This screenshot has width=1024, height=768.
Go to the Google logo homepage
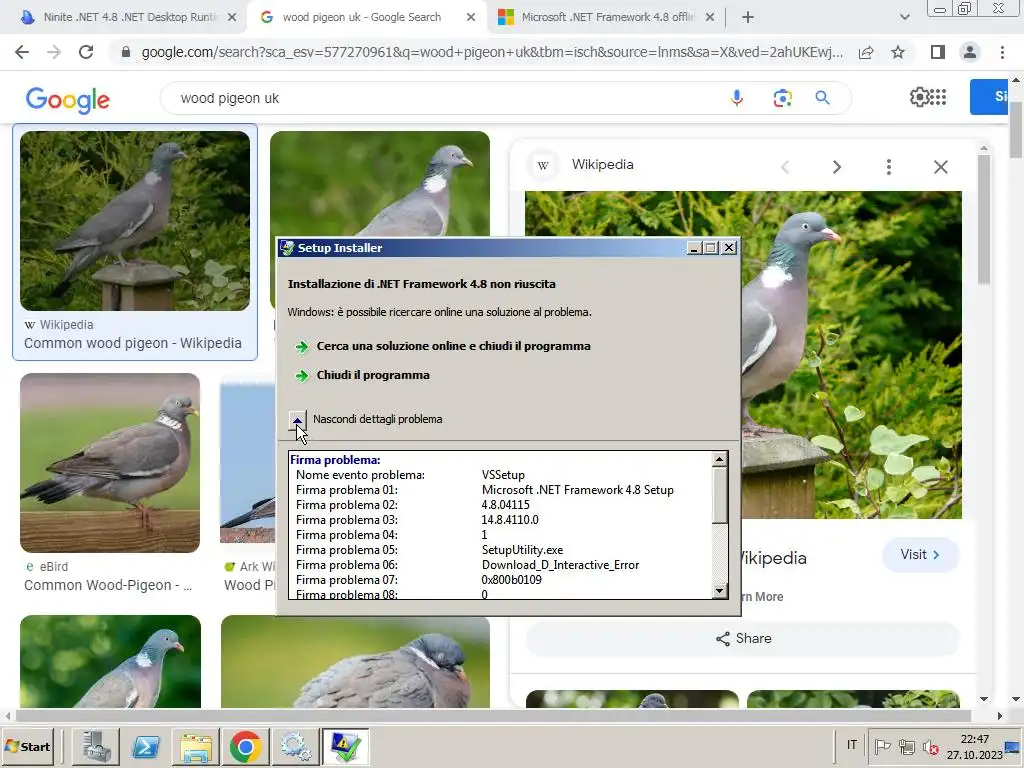pyautogui.click(x=68, y=99)
